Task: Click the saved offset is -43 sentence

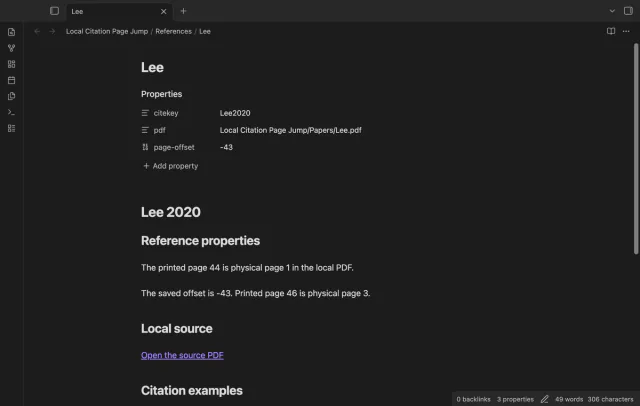Action: 256,293
